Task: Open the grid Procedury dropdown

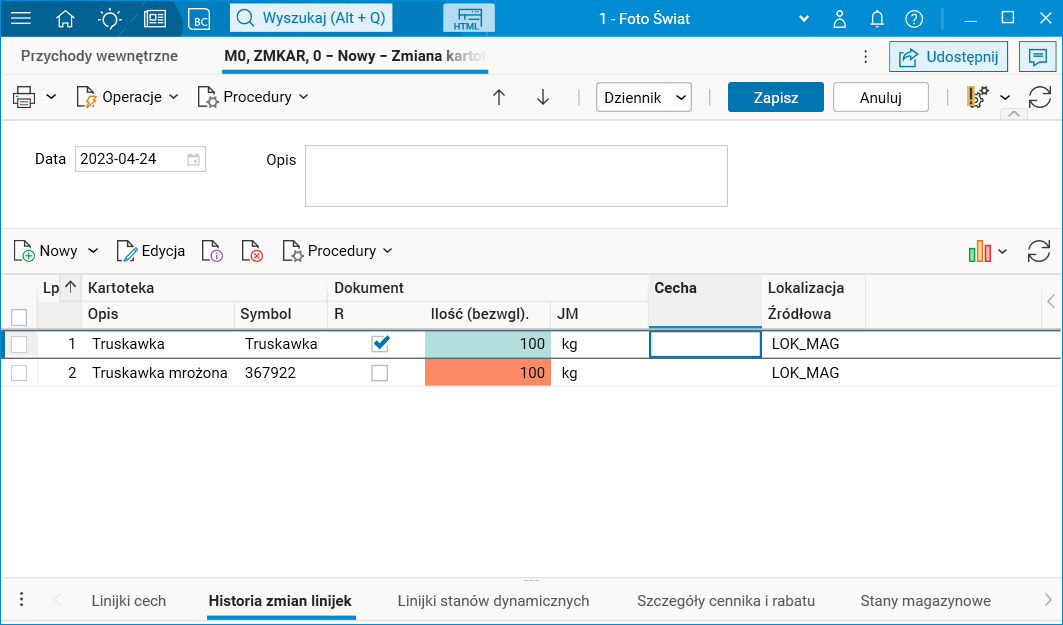Action: pyautogui.click(x=338, y=251)
